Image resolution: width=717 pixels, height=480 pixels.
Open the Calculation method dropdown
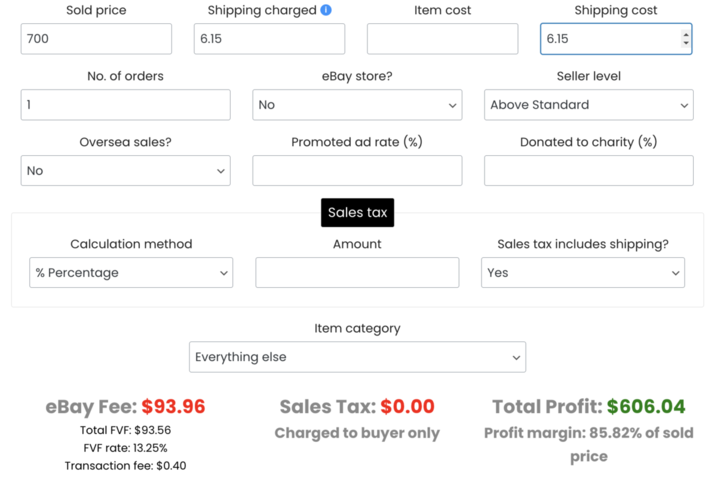131,273
